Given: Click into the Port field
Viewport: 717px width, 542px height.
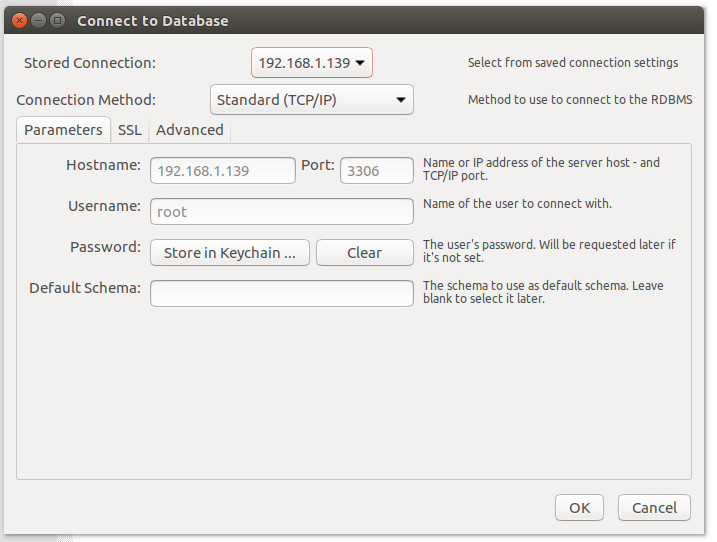Looking at the screenshot, I should click(x=377, y=171).
